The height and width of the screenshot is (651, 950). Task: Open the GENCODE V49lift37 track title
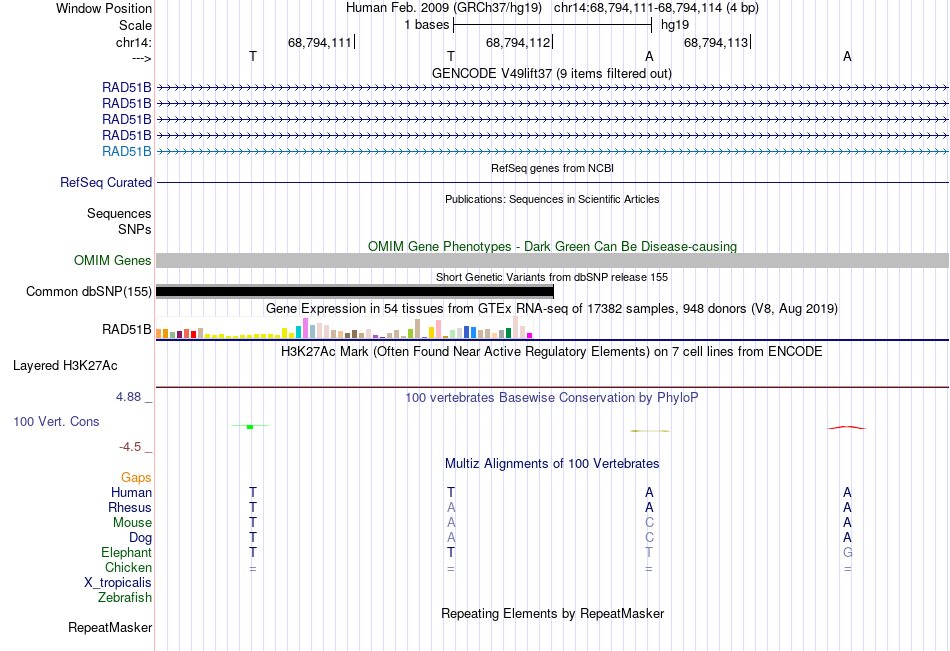(x=551, y=73)
